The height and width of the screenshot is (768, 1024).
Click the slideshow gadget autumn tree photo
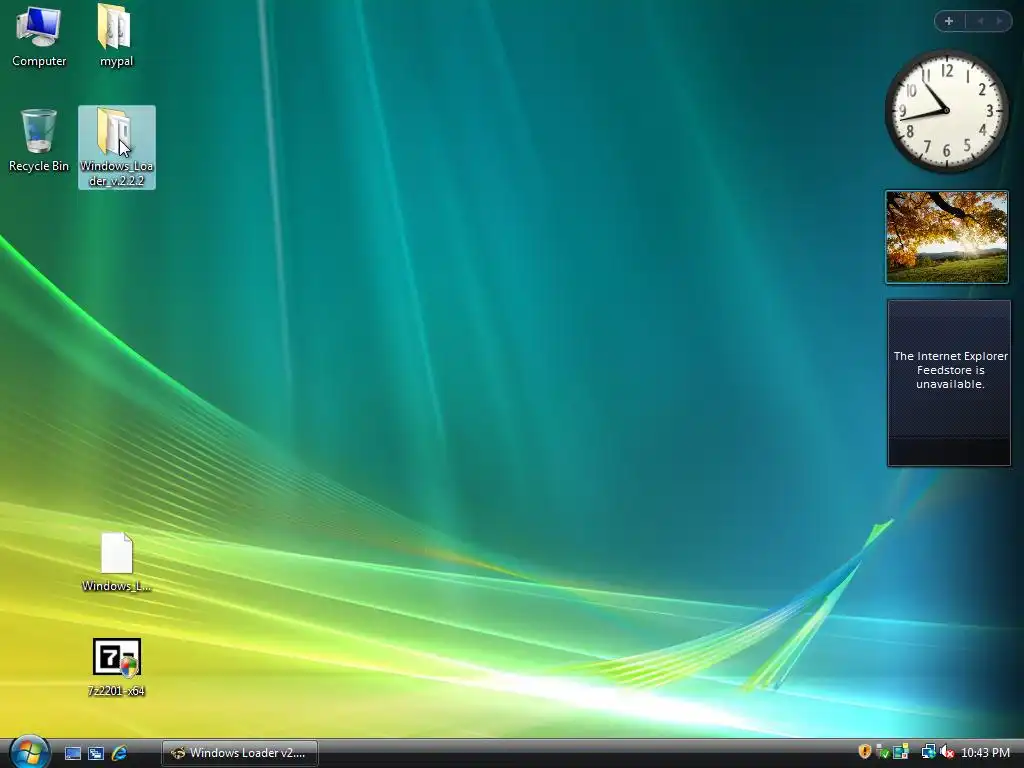tap(946, 237)
